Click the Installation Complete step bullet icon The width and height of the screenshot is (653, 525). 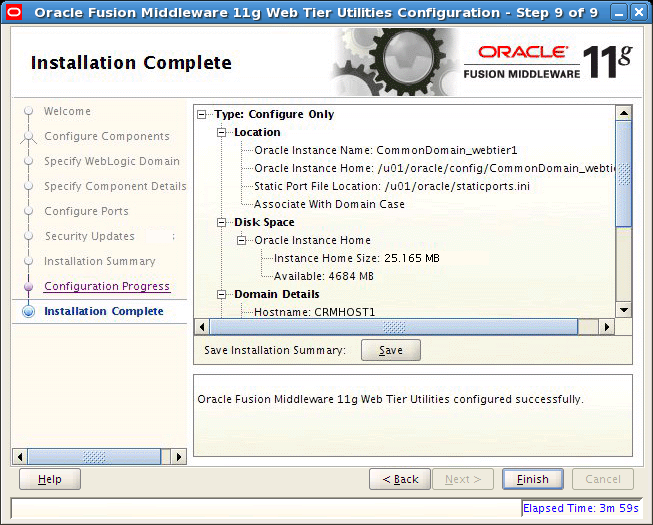(28, 311)
